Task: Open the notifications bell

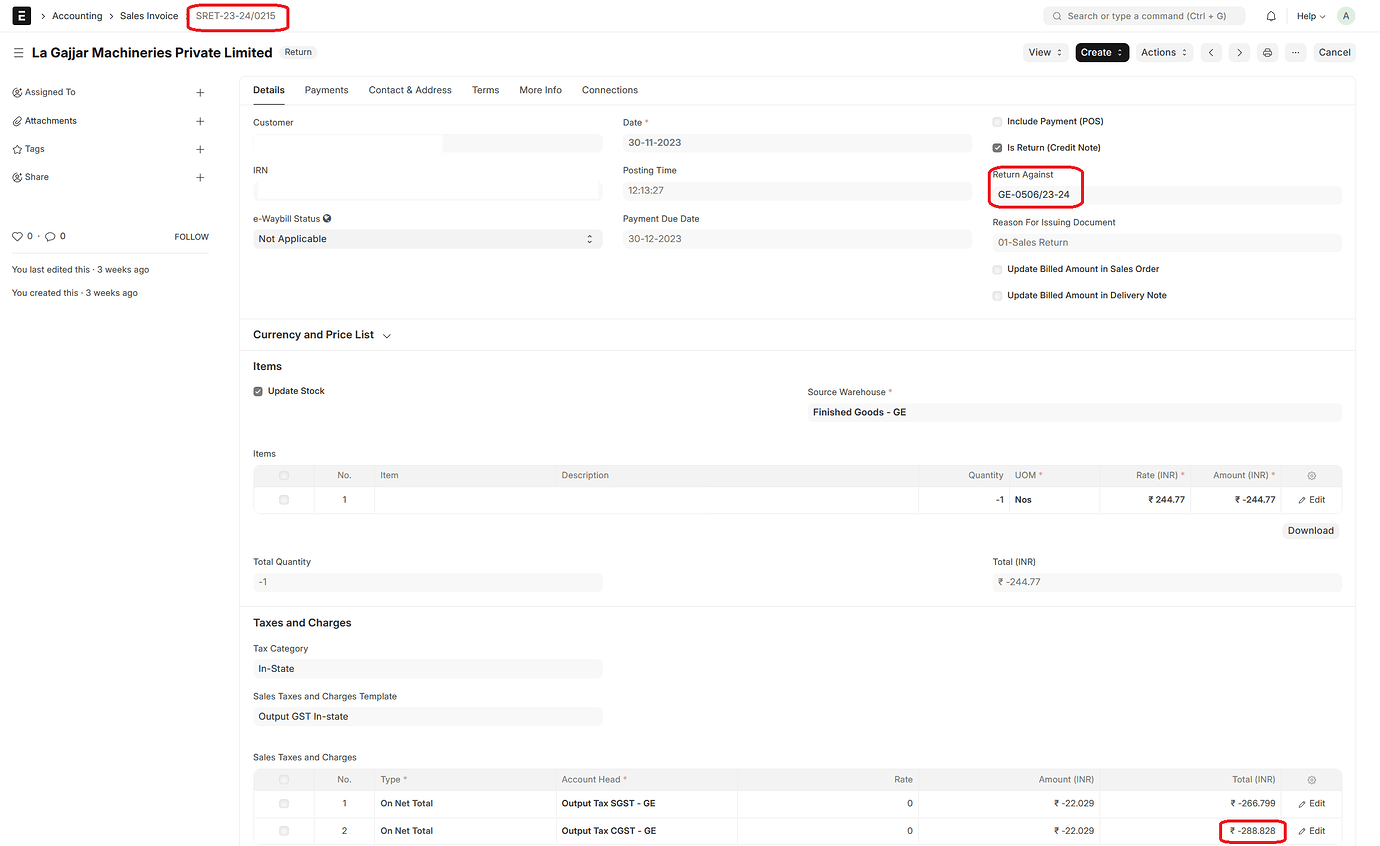Action: coord(1270,16)
